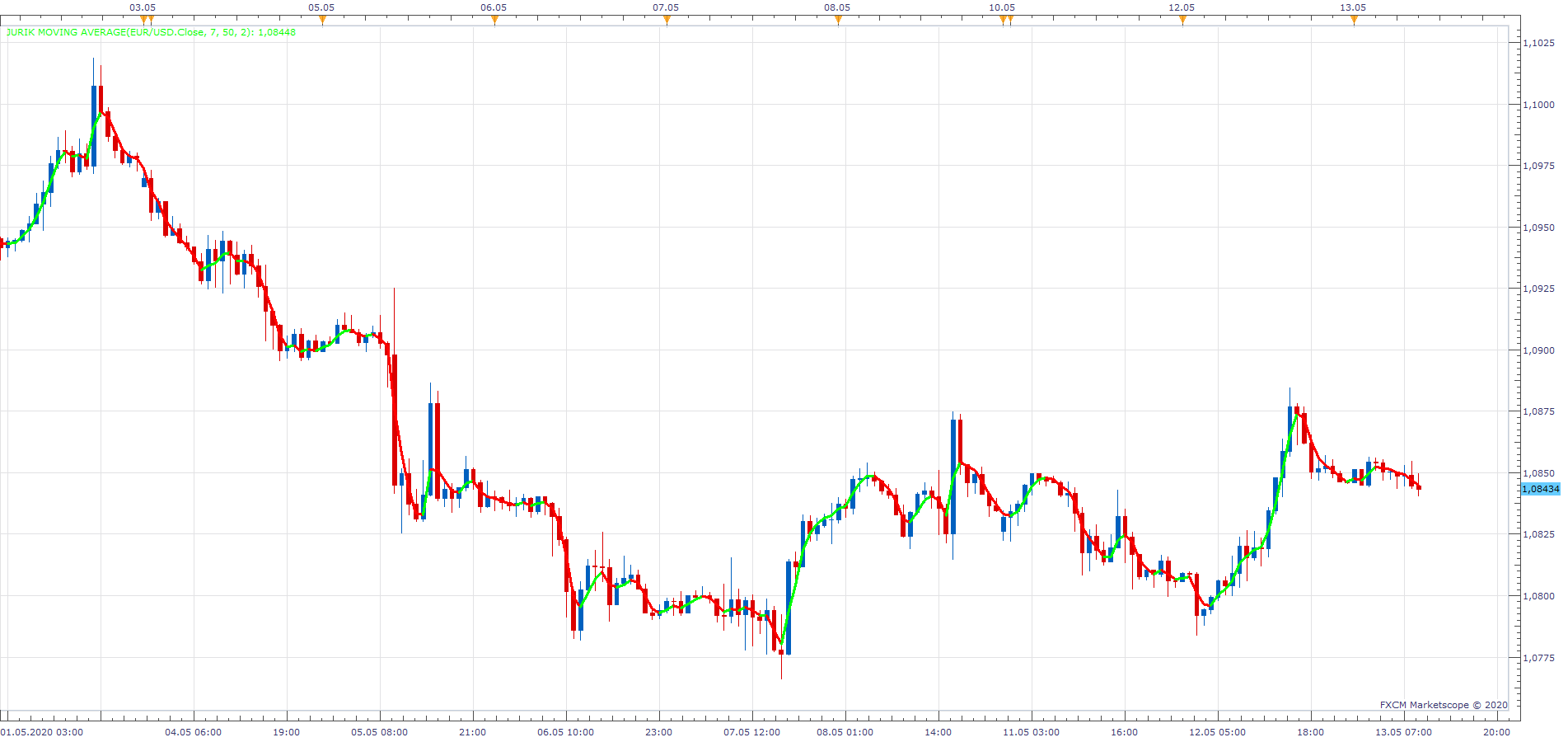Click the 23:00 time axis label
1568x742 pixels.
tap(658, 732)
